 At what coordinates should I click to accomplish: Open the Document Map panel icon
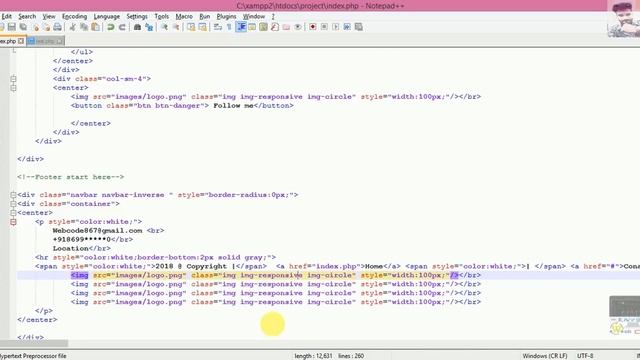[263, 27]
